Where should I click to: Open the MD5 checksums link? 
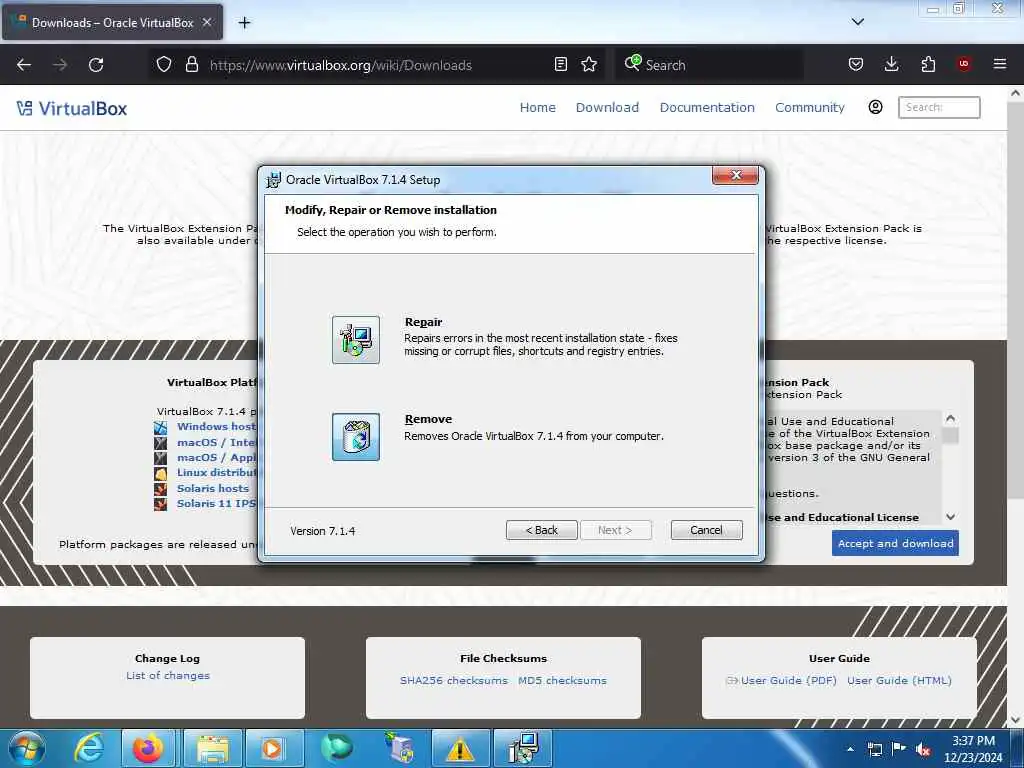point(562,680)
